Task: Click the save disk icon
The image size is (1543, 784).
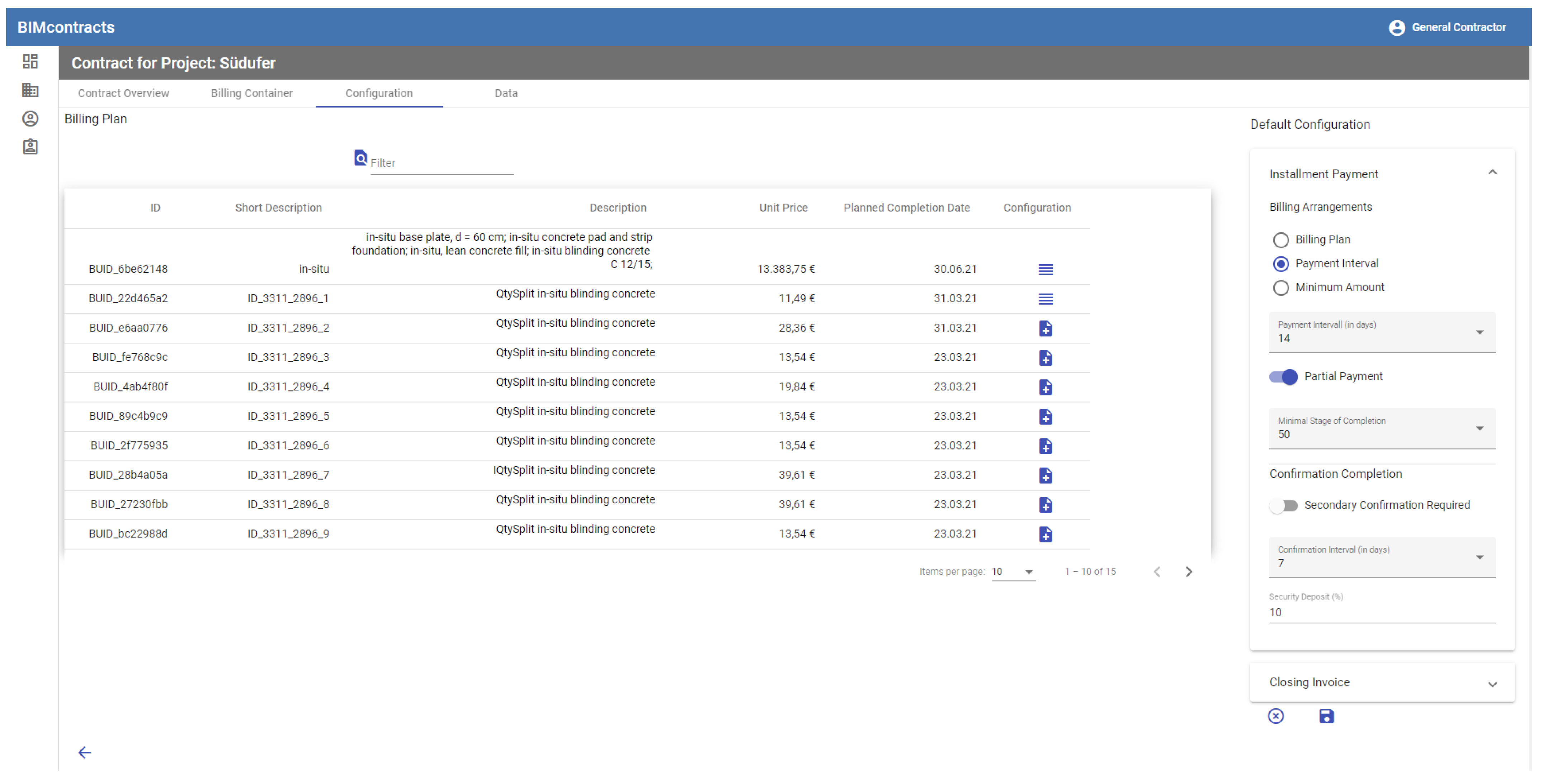Action: (1326, 716)
